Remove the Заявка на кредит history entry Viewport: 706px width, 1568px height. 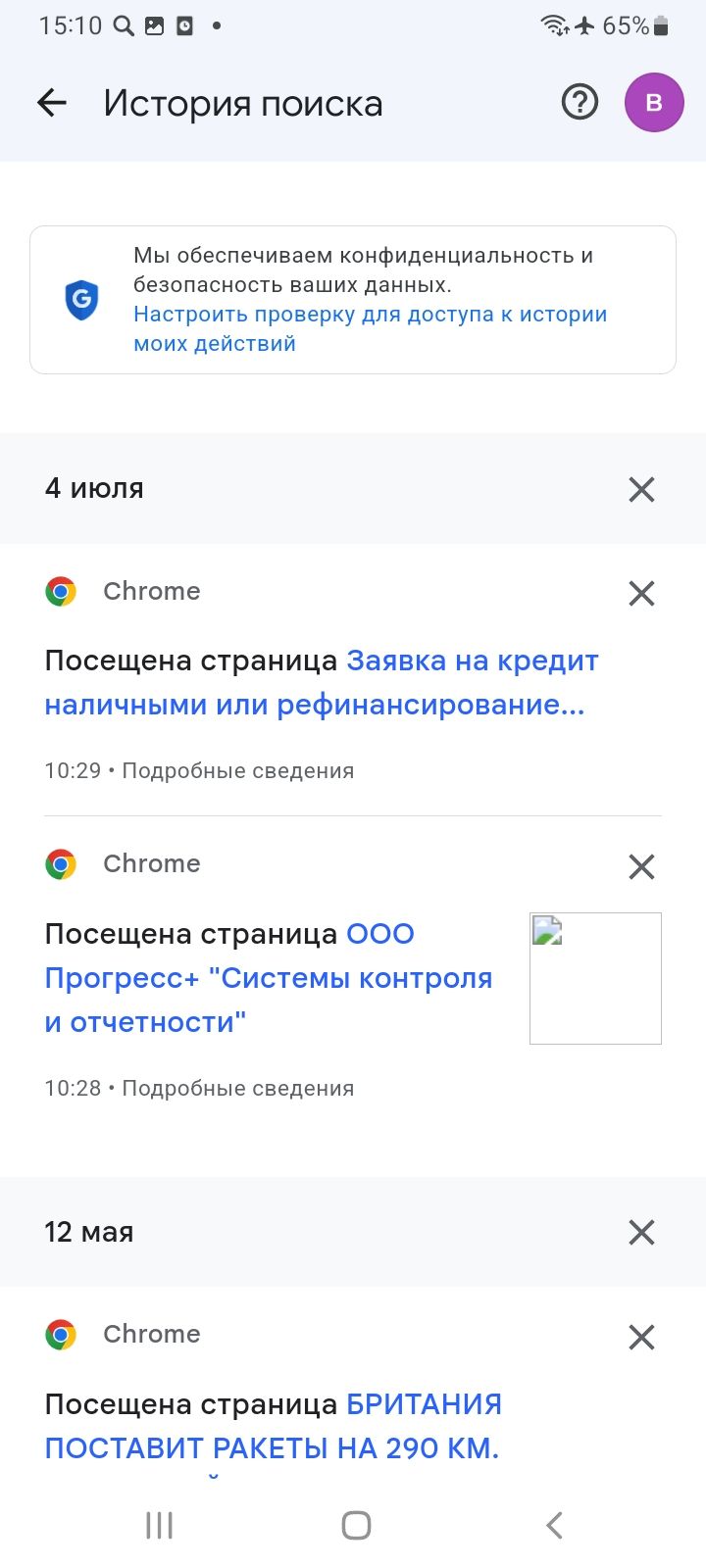tap(641, 593)
